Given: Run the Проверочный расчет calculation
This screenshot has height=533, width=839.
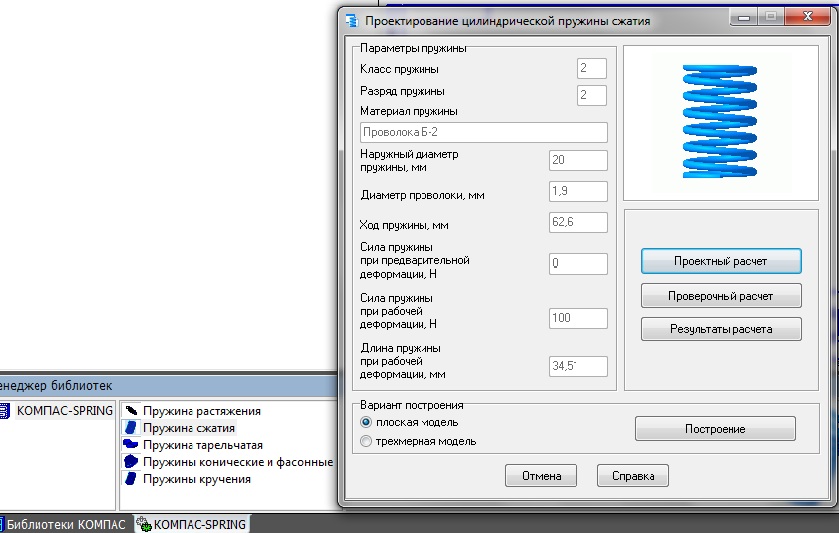Looking at the screenshot, I should click(x=721, y=296).
